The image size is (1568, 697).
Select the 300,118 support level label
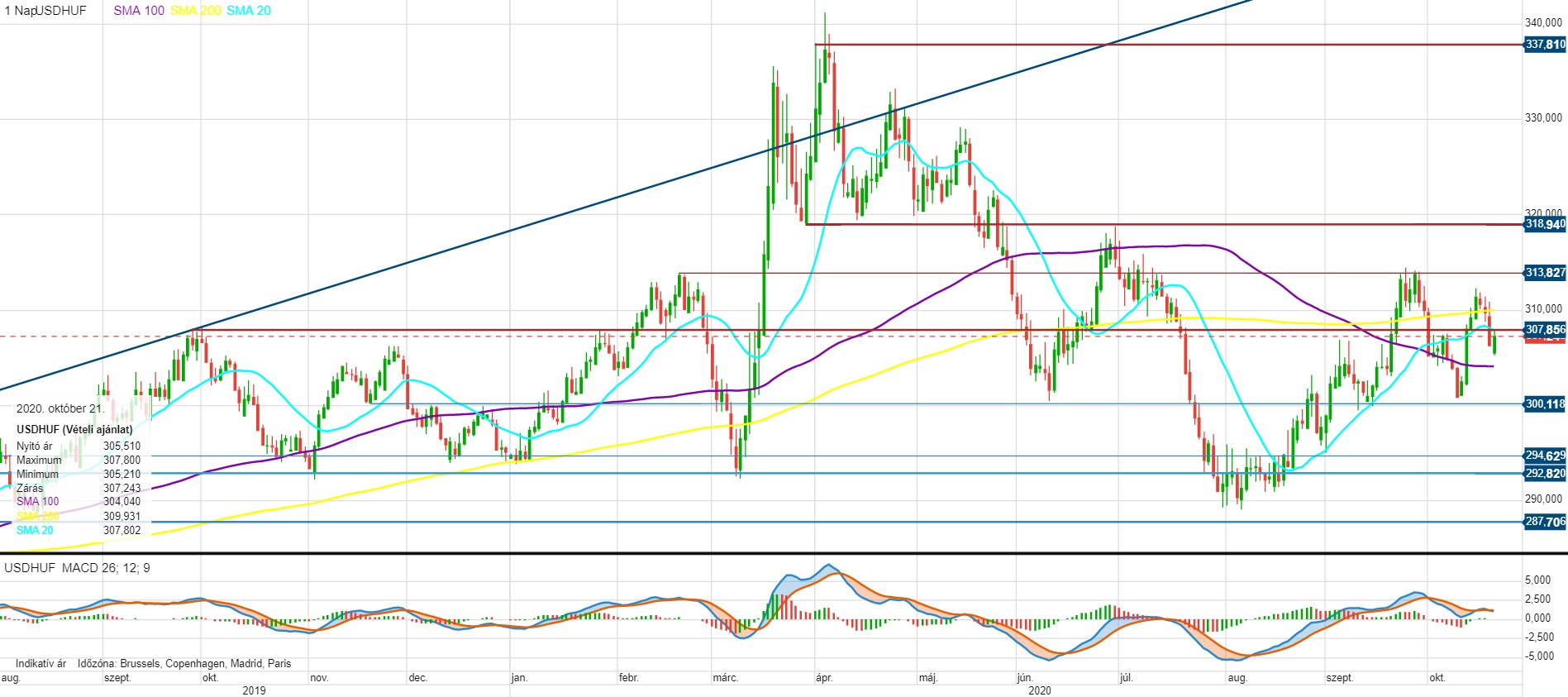(x=1545, y=404)
